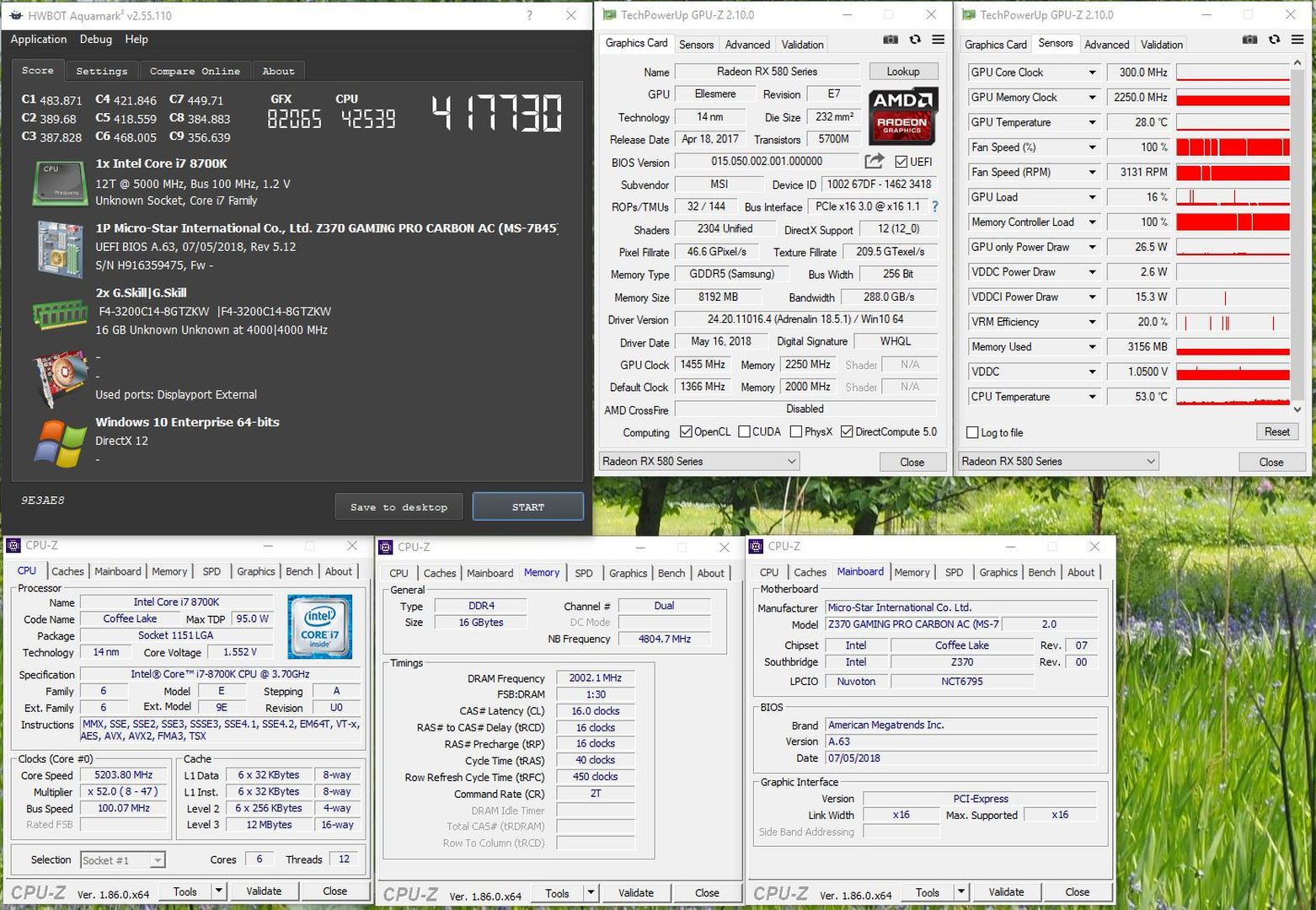Click the Graphics Card GPU-Z title icon
The height and width of the screenshot is (910, 1316).
pyautogui.click(x=609, y=14)
